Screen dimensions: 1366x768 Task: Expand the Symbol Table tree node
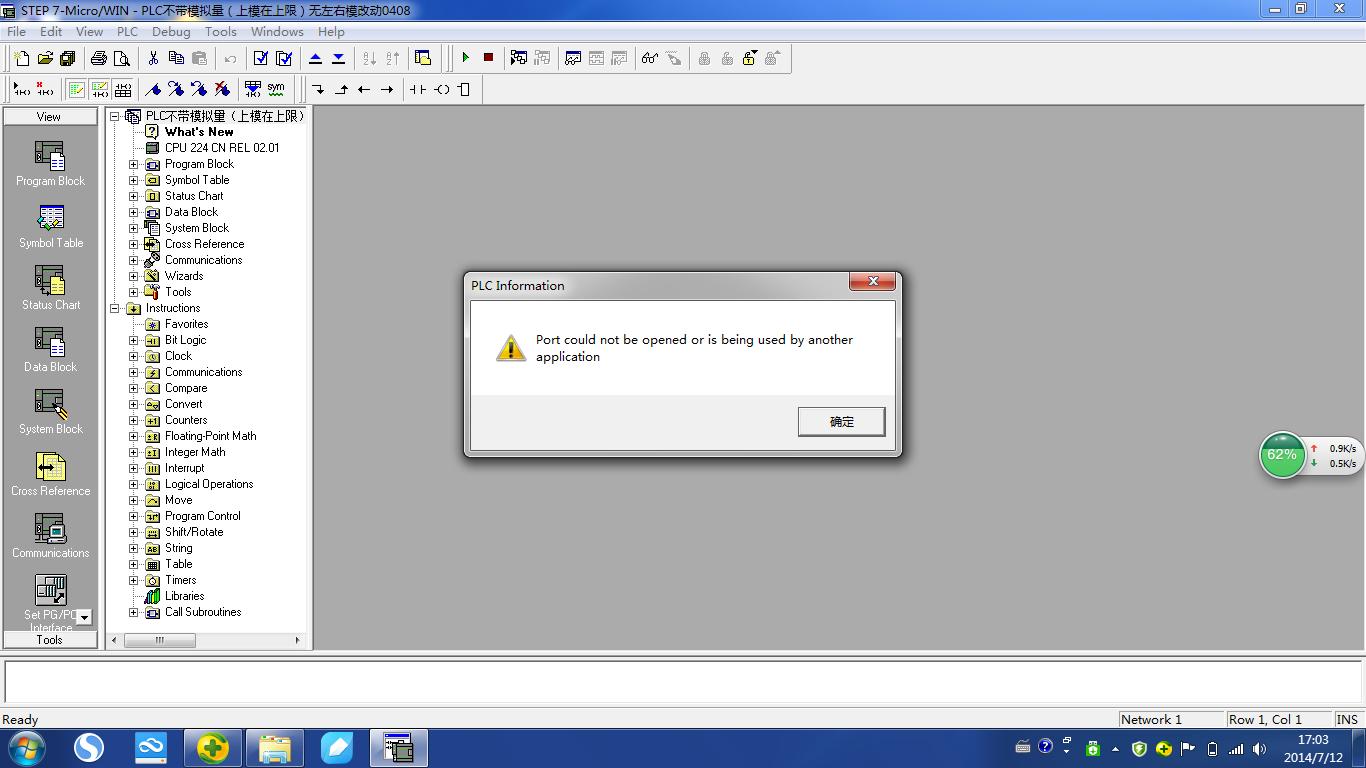pos(134,180)
